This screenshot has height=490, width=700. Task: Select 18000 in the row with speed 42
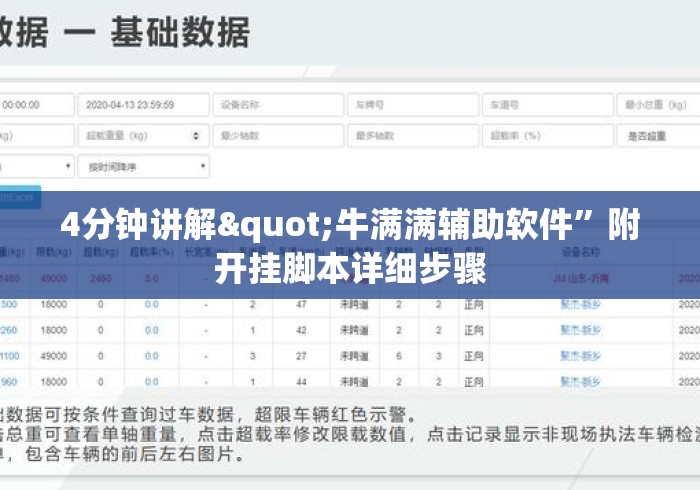point(54,330)
